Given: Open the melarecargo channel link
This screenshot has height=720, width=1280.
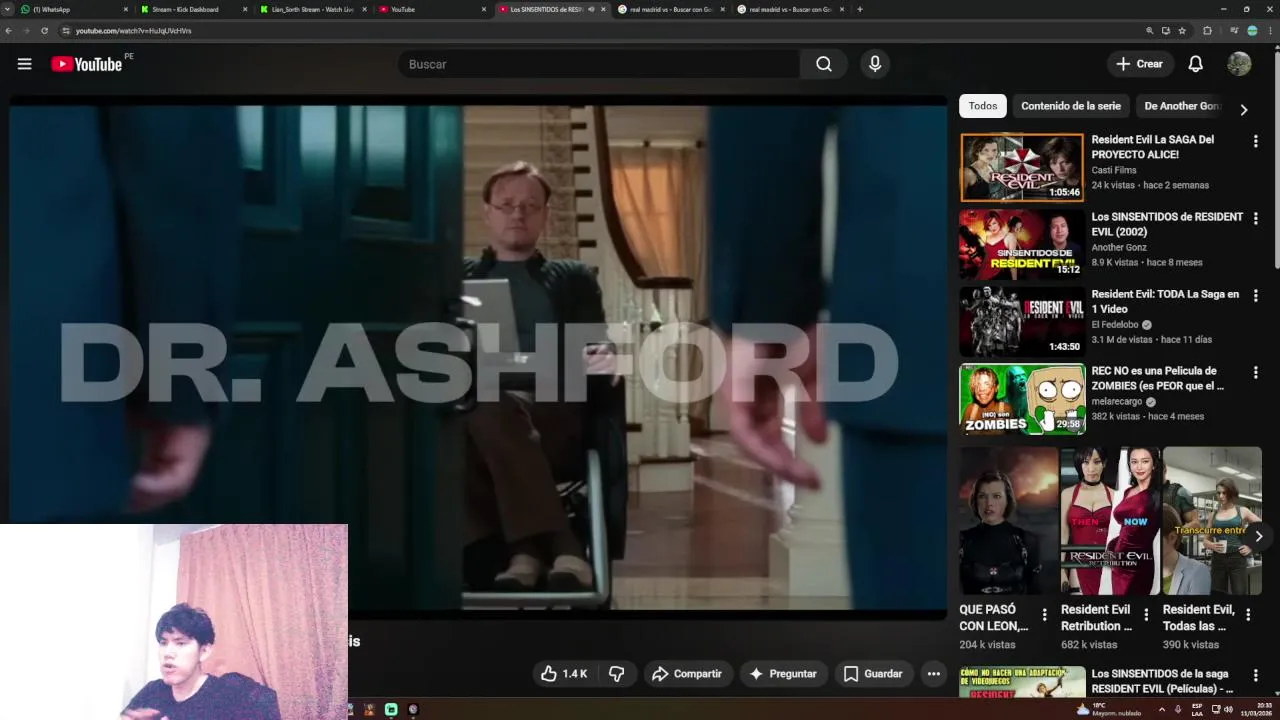Looking at the screenshot, I should (x=1116, y=402).
